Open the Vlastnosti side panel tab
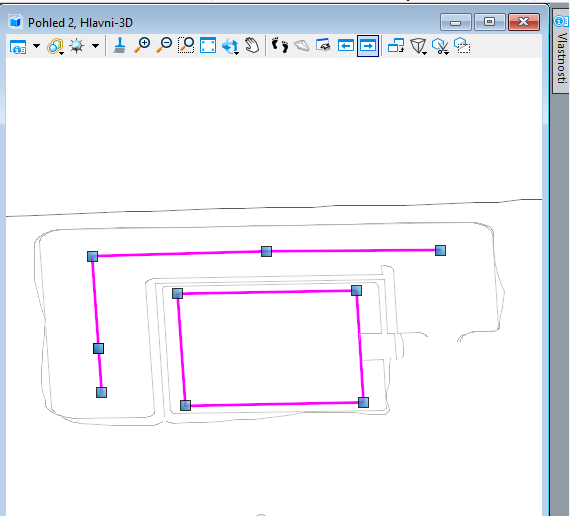Image resolution: width=570 pixels, height=516 pixels. pyautogui.click(x=561, y=51)
